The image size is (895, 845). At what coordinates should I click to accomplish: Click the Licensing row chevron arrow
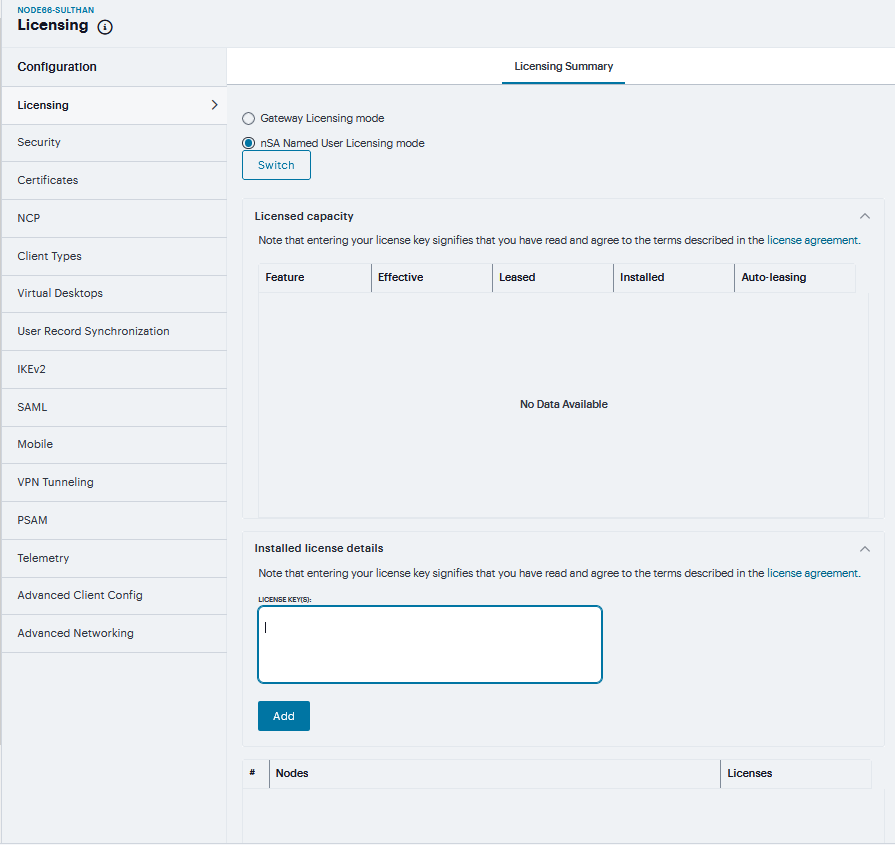tap(214, 105)
